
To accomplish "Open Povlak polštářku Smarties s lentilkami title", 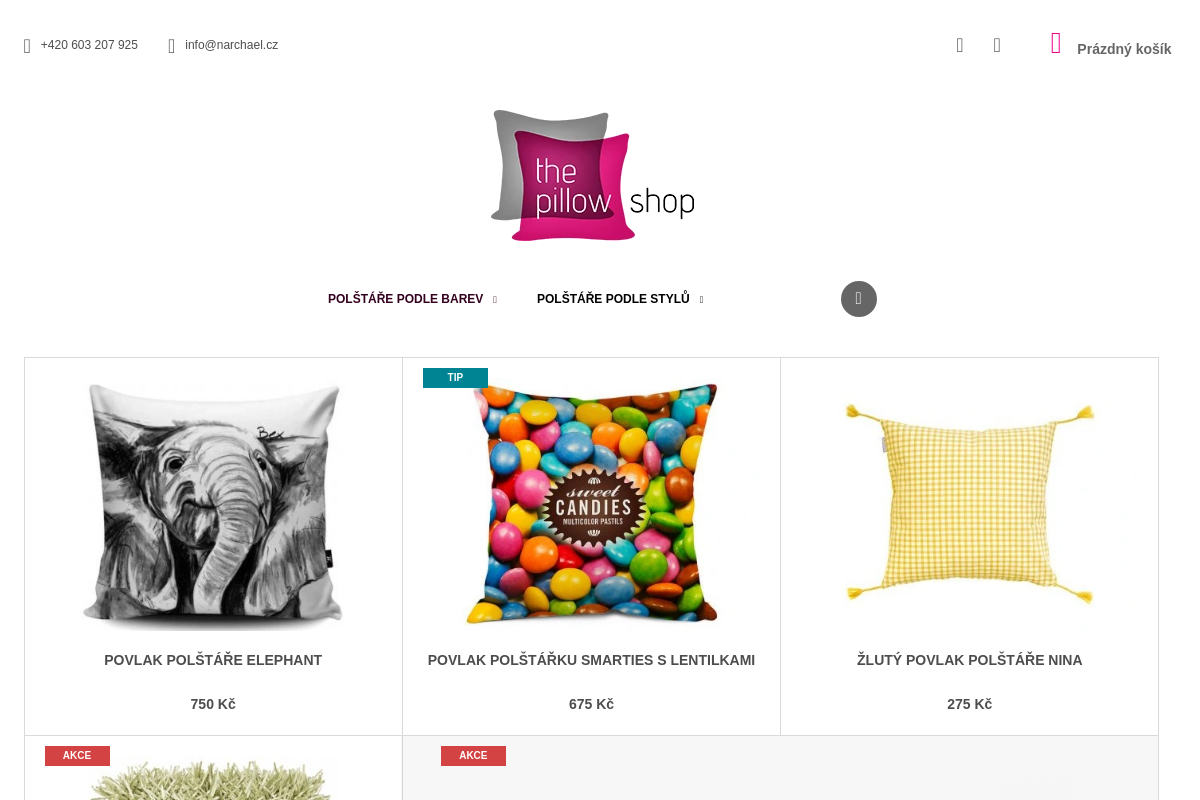I will [591, 660].
